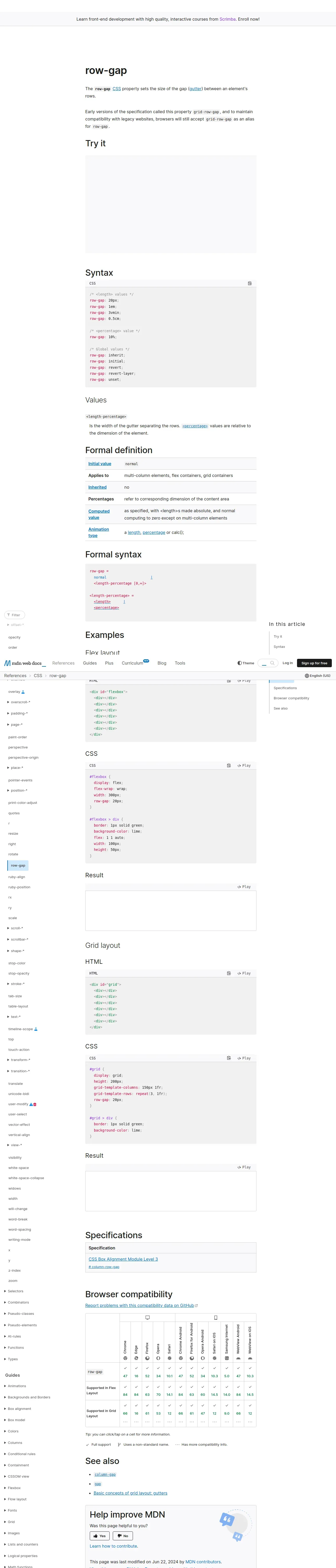Open the Tools menu in header
The image size is (336, 1568).
(x=180, y=663)
